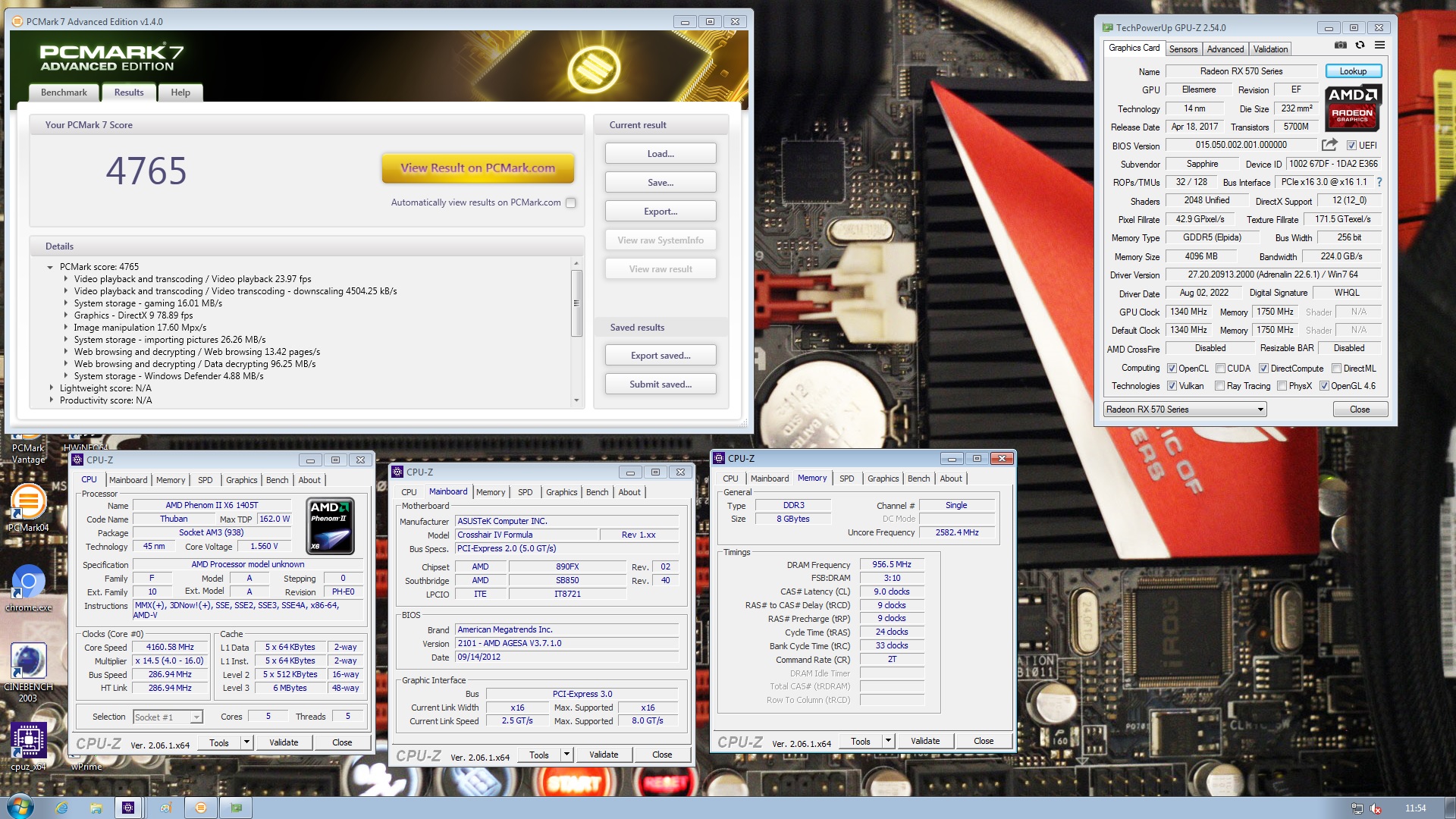Open Tools dropdown arrow in CPU-Z CPU window
This screenshot has height=819, width=1456.
(x=246, y=742)
